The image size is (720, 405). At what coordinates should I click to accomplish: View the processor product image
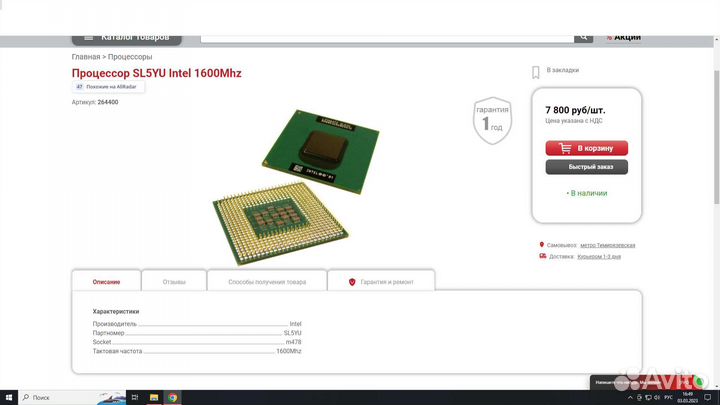(297, 186)
